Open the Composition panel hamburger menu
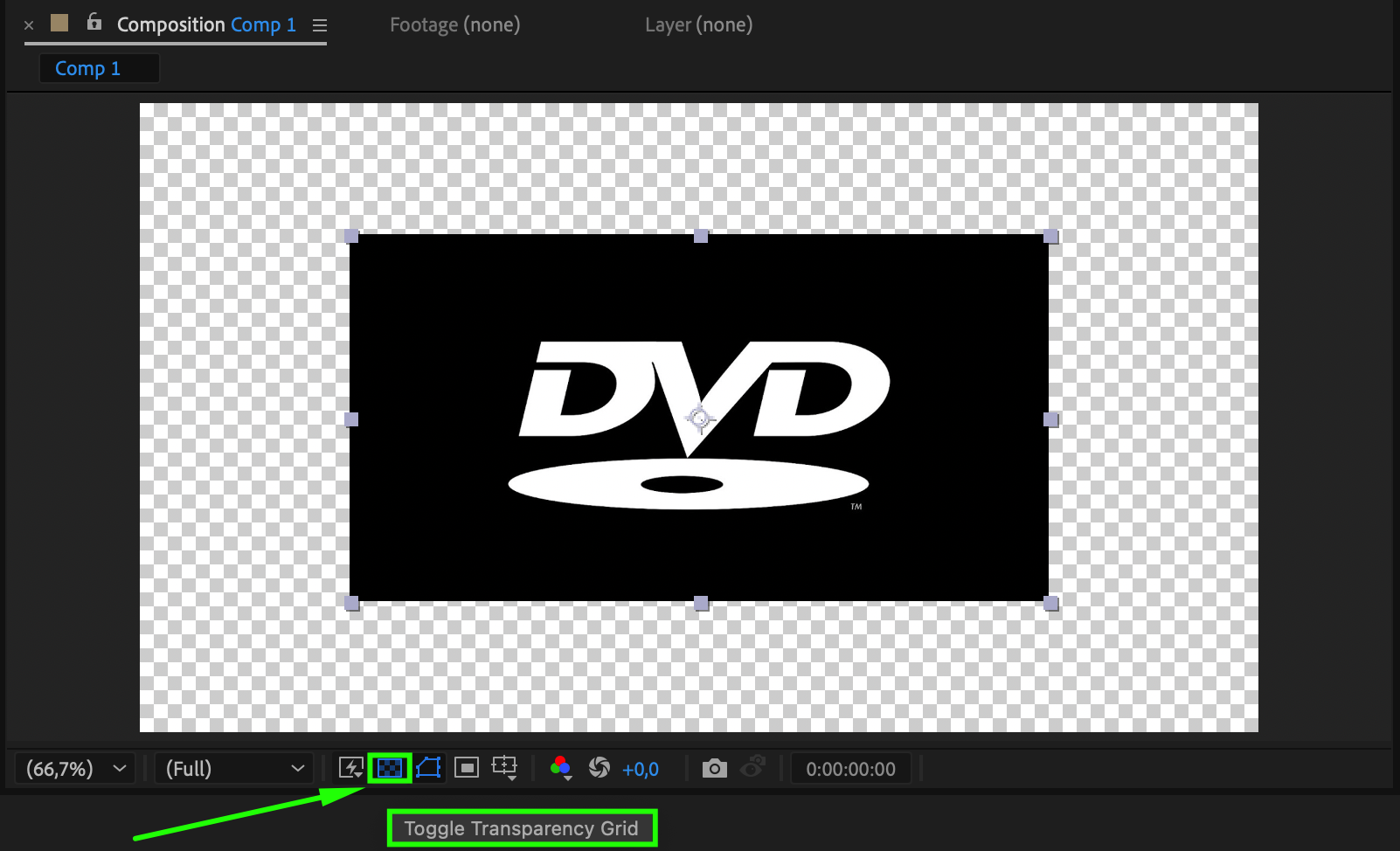 [x=320, y=25]
